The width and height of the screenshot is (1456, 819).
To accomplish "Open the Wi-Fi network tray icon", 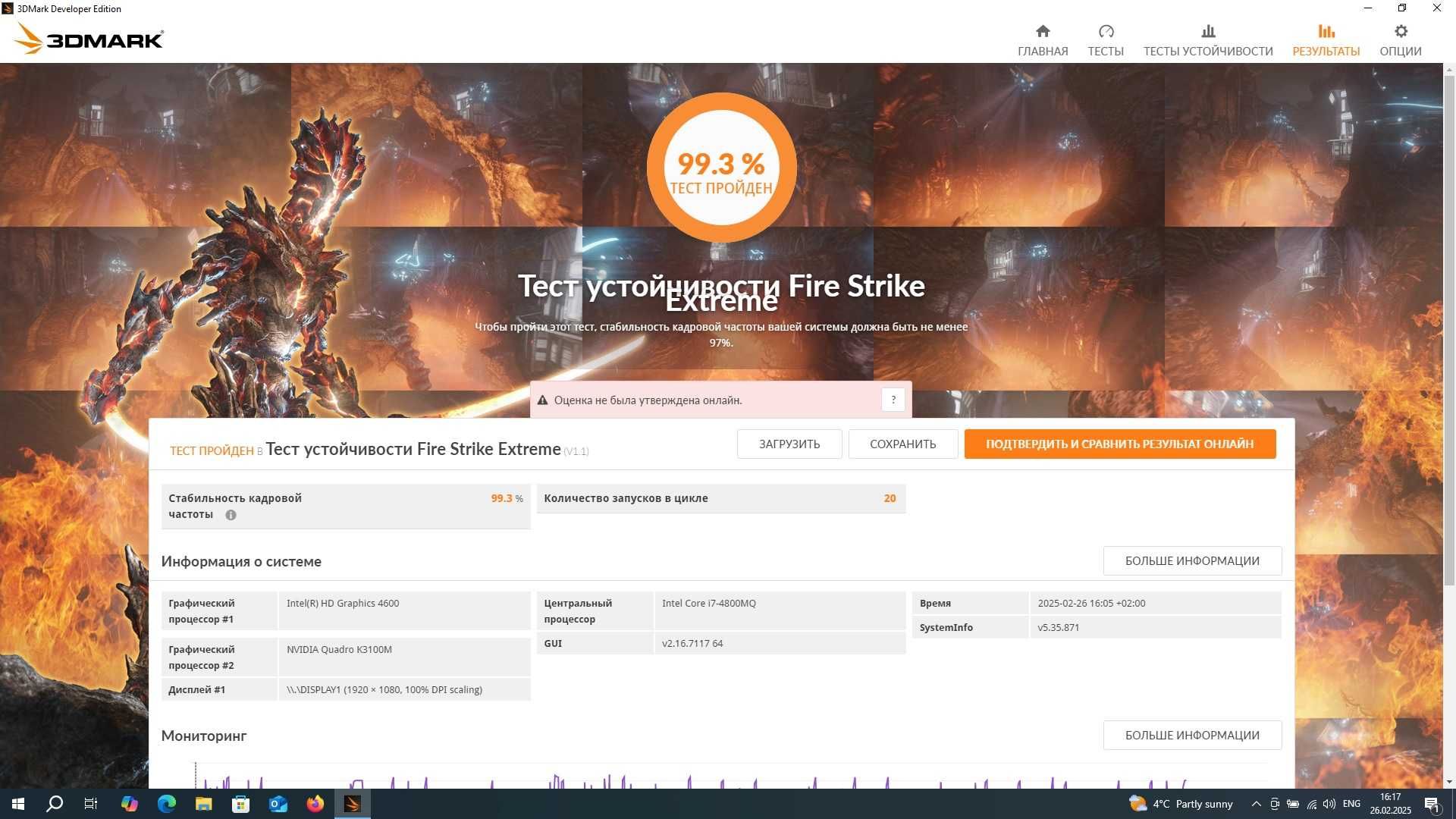I will [x=1311, y=804].
